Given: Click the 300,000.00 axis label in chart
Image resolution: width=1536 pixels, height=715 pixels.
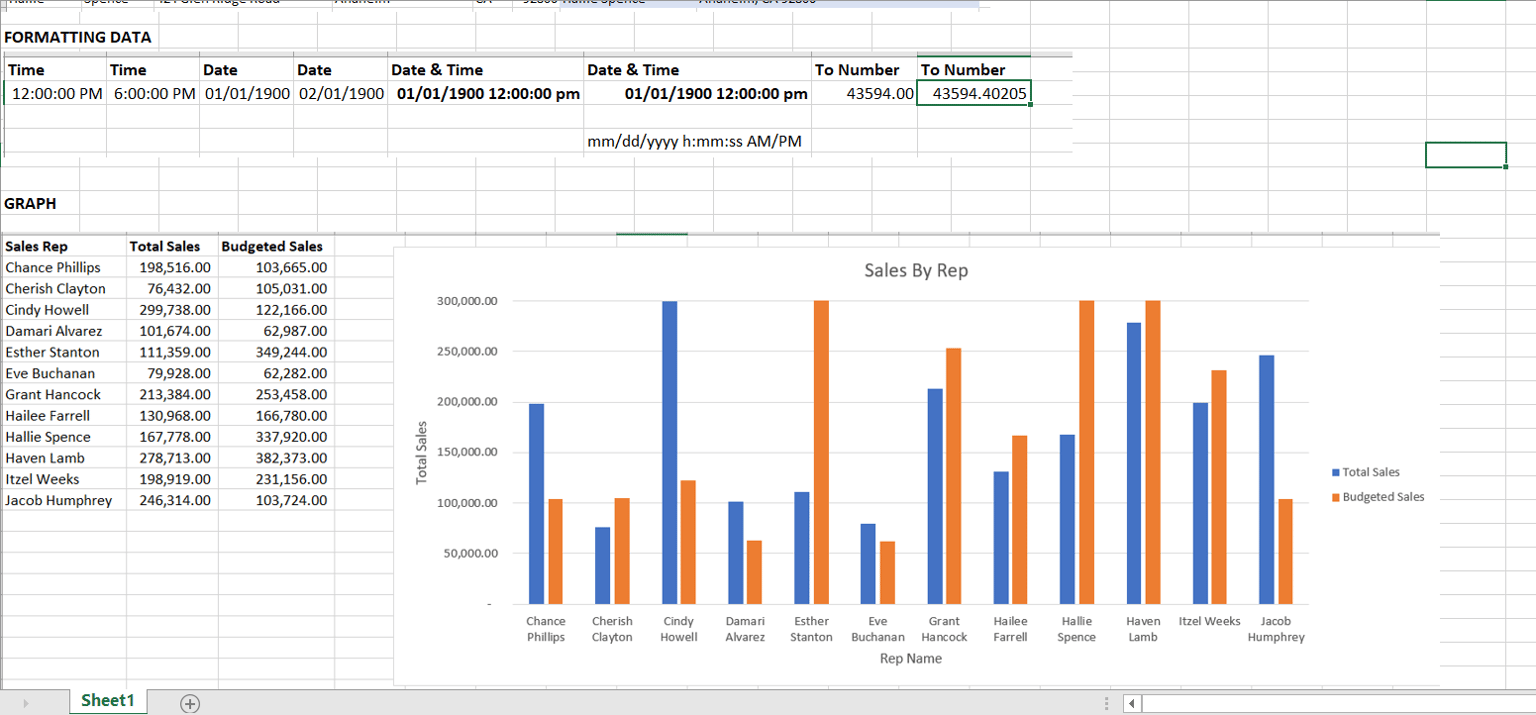Looking at the screenshot, I should pyautogui.click(x=468, y=301).
